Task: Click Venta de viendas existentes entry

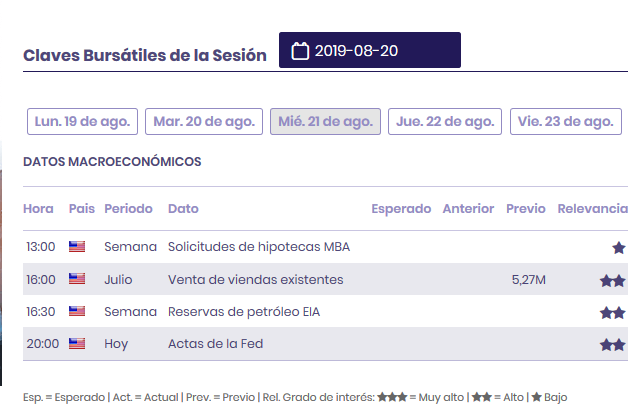Action: (255, 280)
